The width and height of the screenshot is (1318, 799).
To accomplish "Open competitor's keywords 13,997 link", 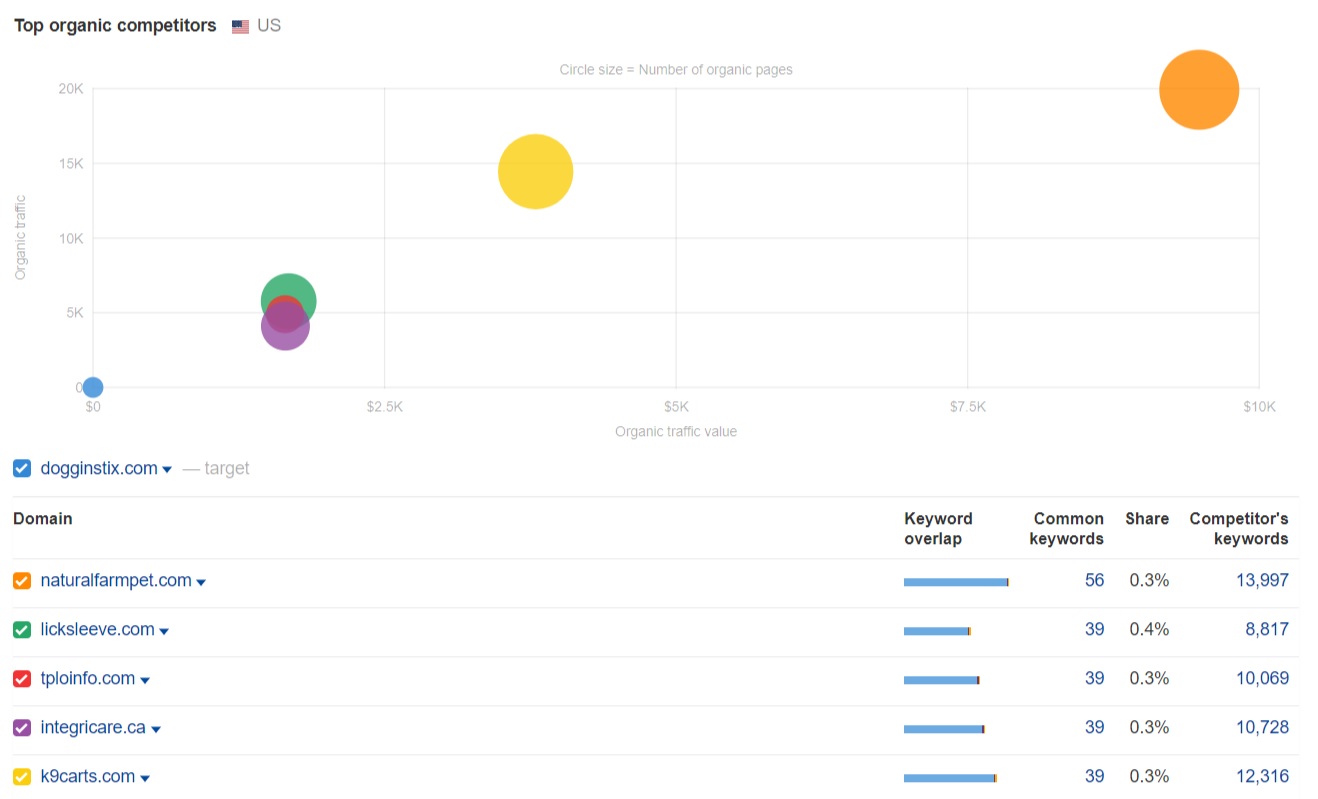I will [x=1262, y=581].
